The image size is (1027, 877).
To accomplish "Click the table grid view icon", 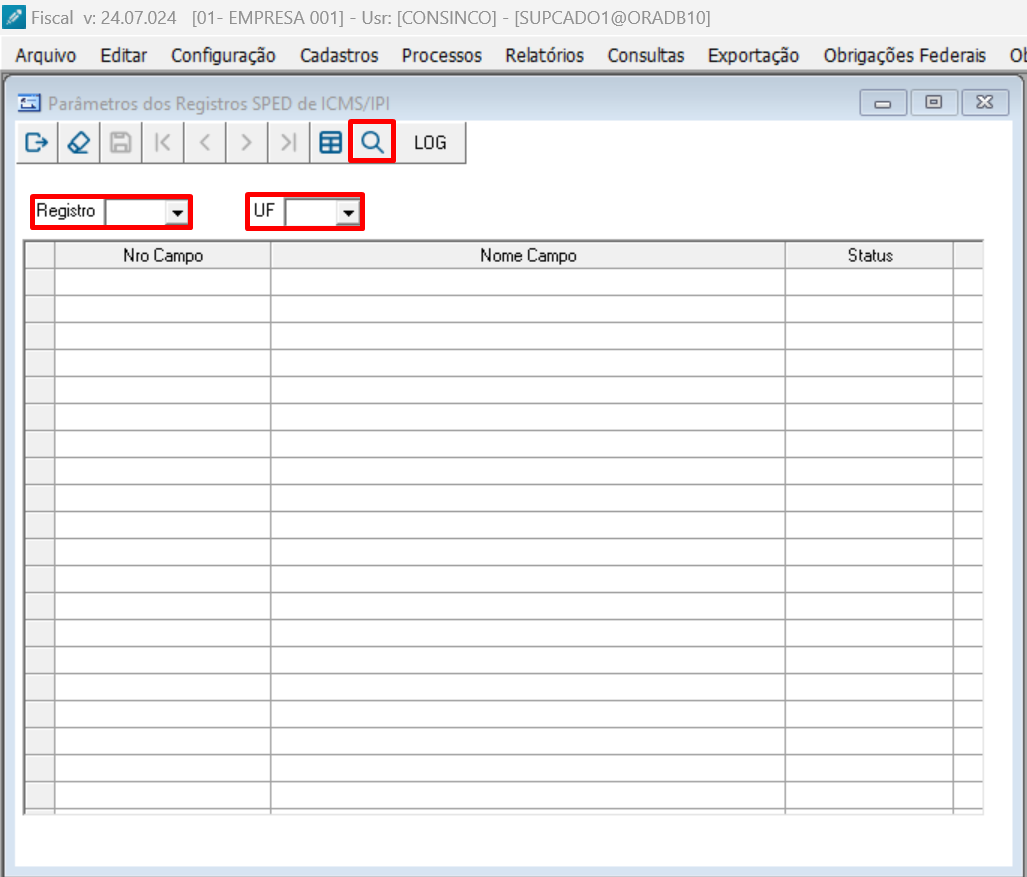I will [x=330, y=142].
